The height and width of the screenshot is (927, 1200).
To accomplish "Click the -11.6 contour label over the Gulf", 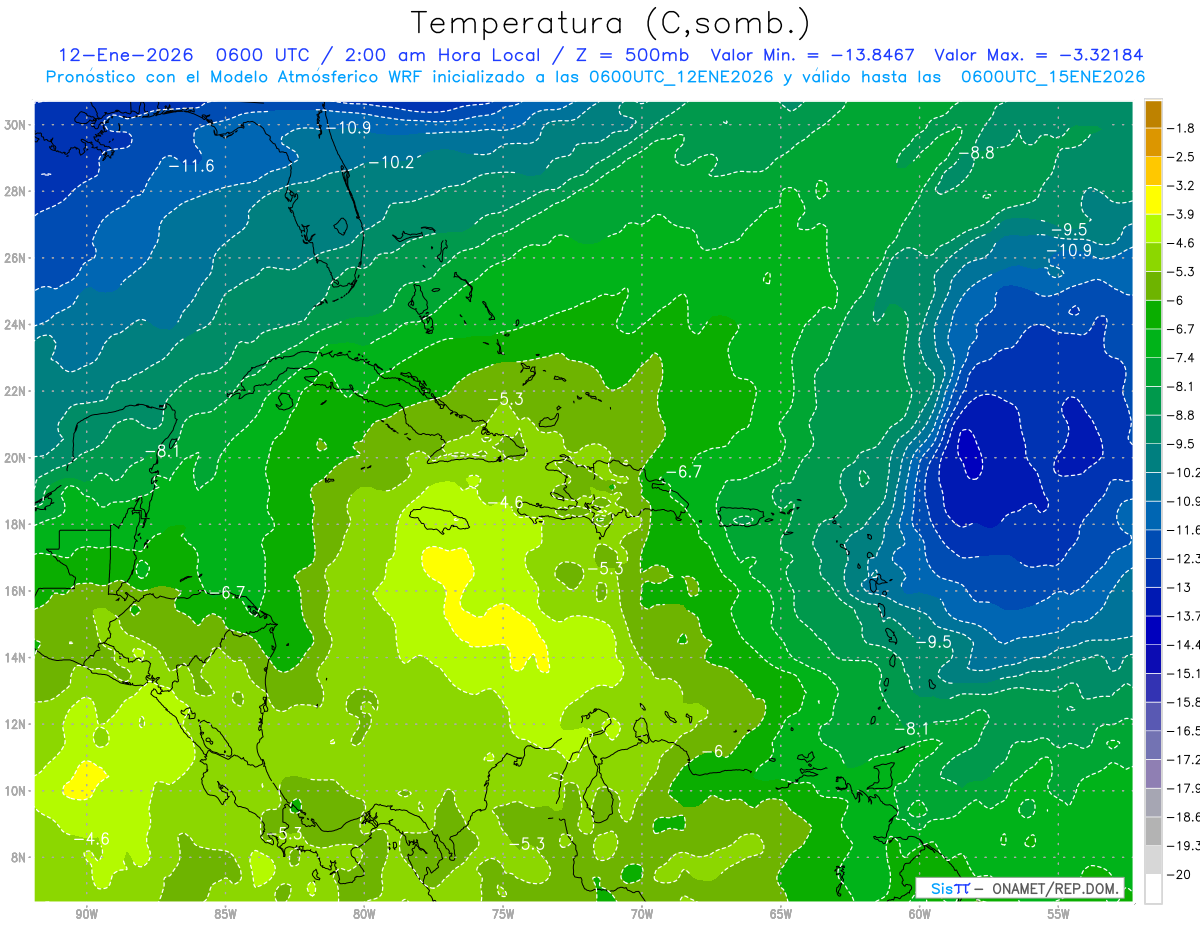I will tap(191, 165).
